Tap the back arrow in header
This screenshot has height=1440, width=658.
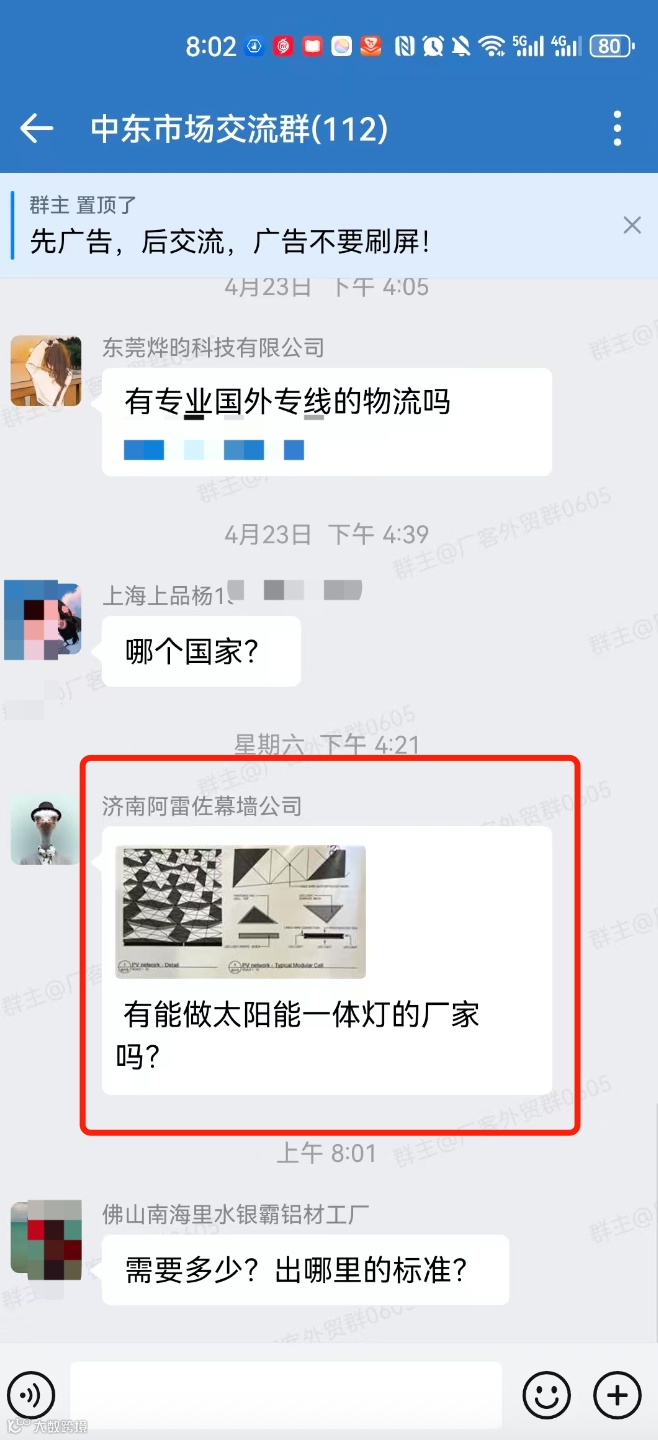coord(37,128)
